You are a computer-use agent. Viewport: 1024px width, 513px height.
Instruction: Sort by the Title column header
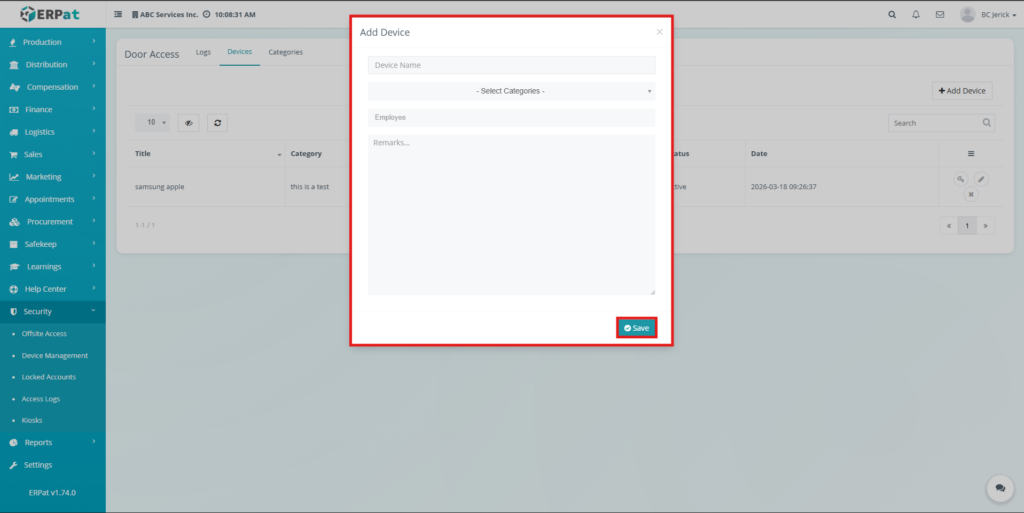tap(206, 154)
